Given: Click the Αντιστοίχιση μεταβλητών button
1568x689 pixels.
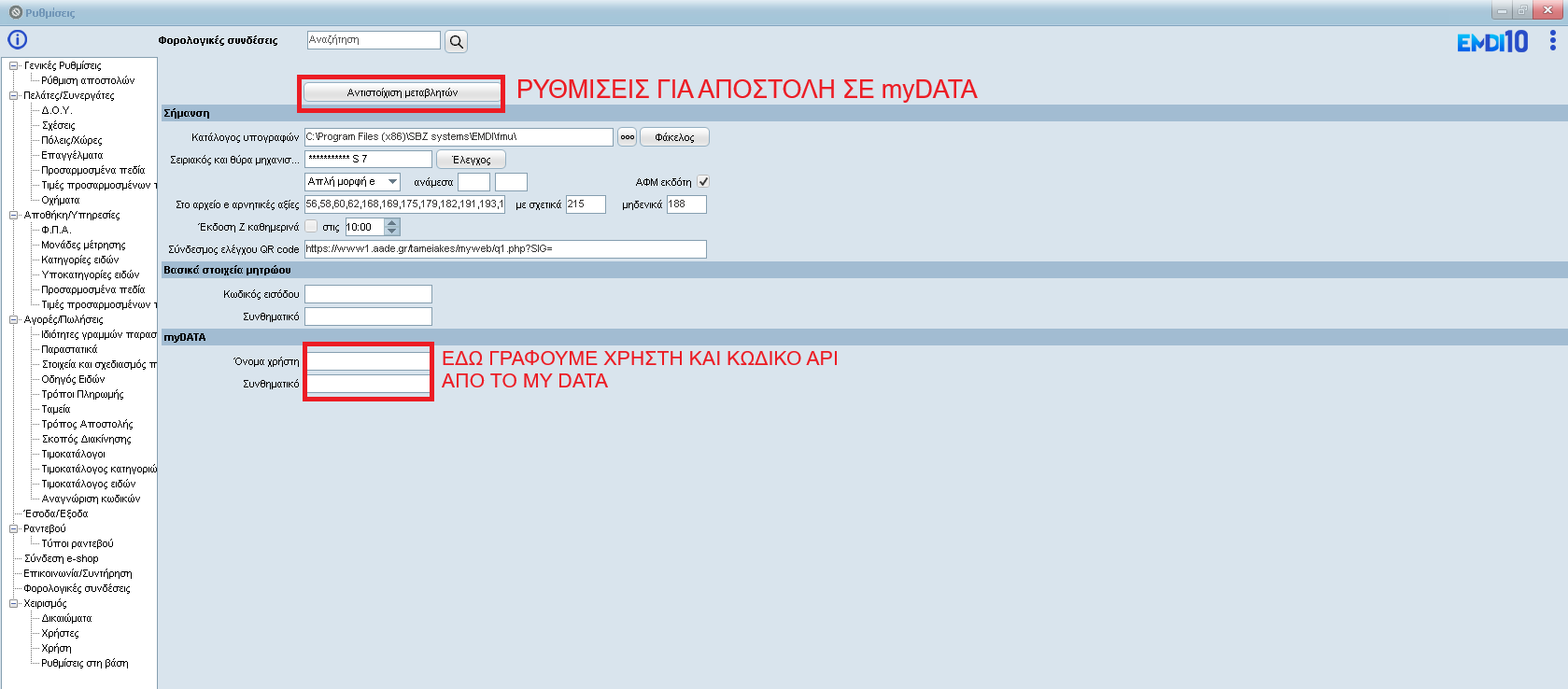Looking at the screenshot, I should coord(403,92).
